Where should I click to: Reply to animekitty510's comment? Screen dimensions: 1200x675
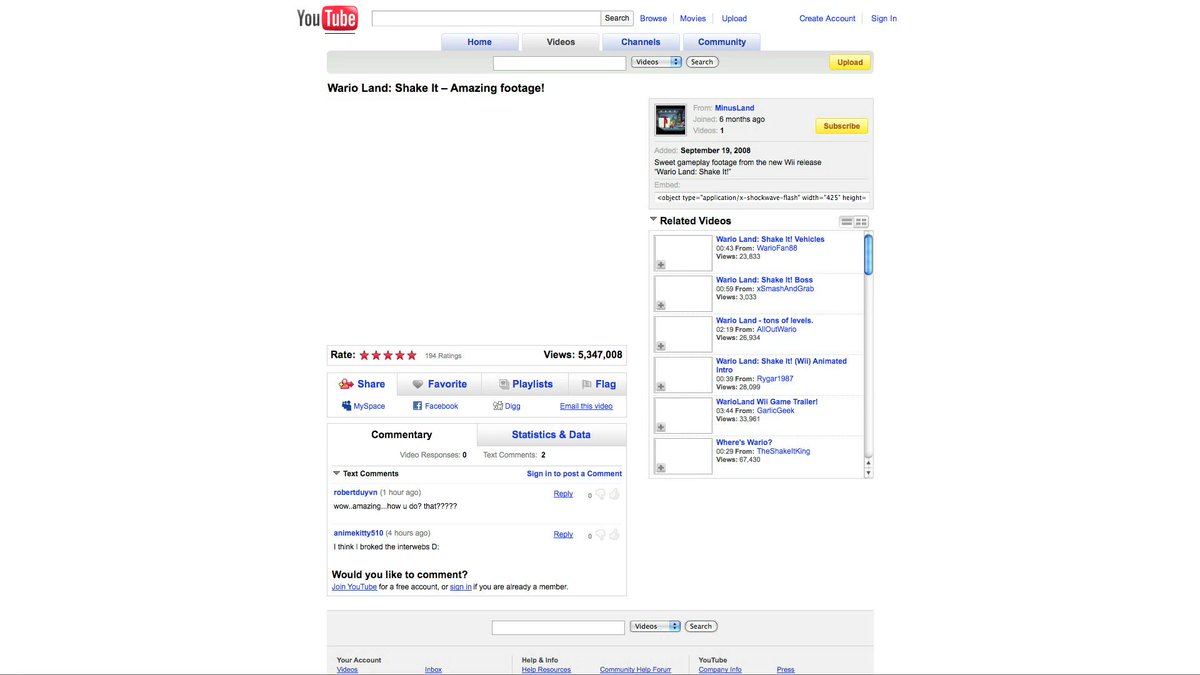tap(563, 535)
